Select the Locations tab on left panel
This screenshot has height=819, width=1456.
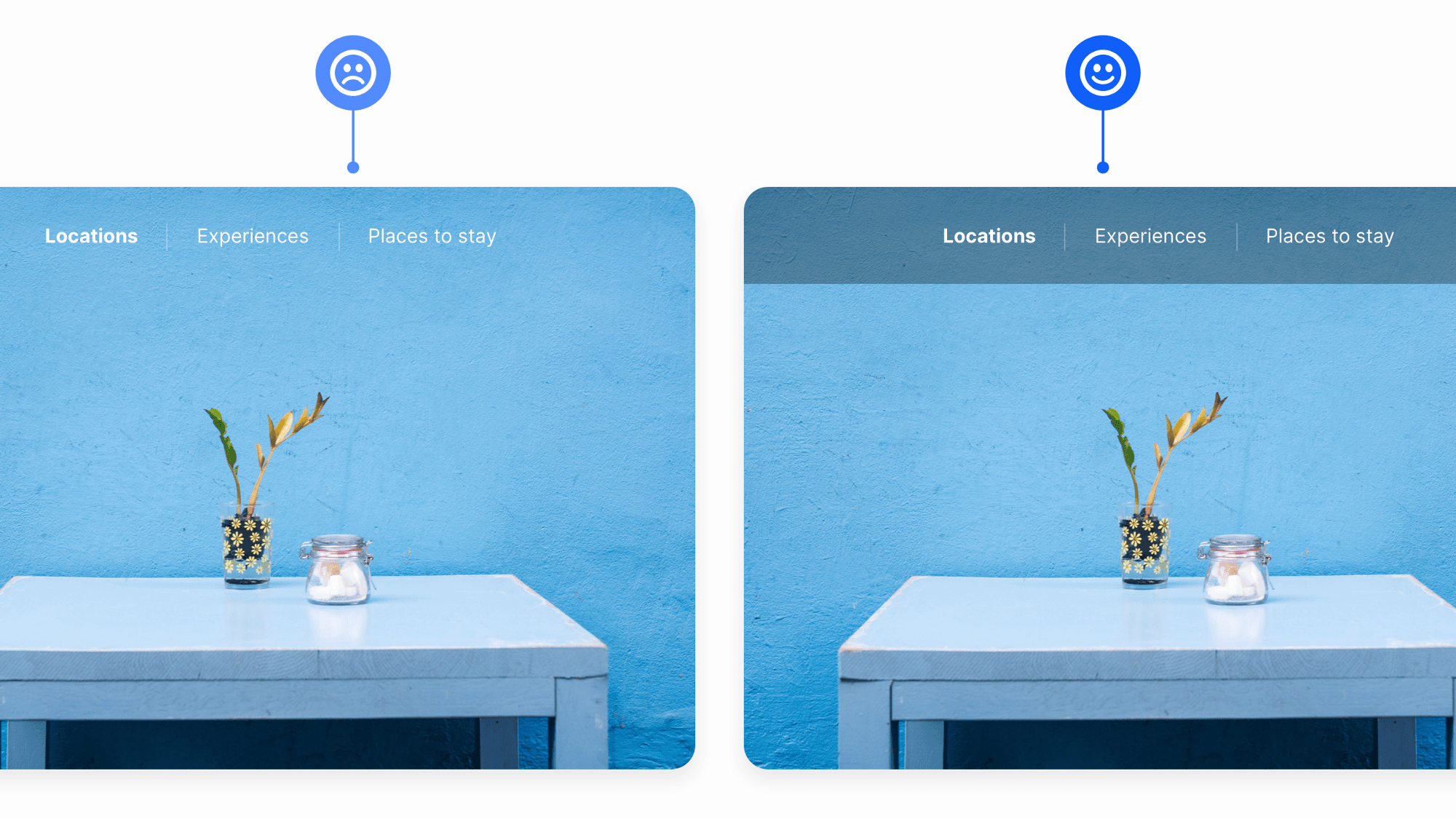[x=91, y=236]
